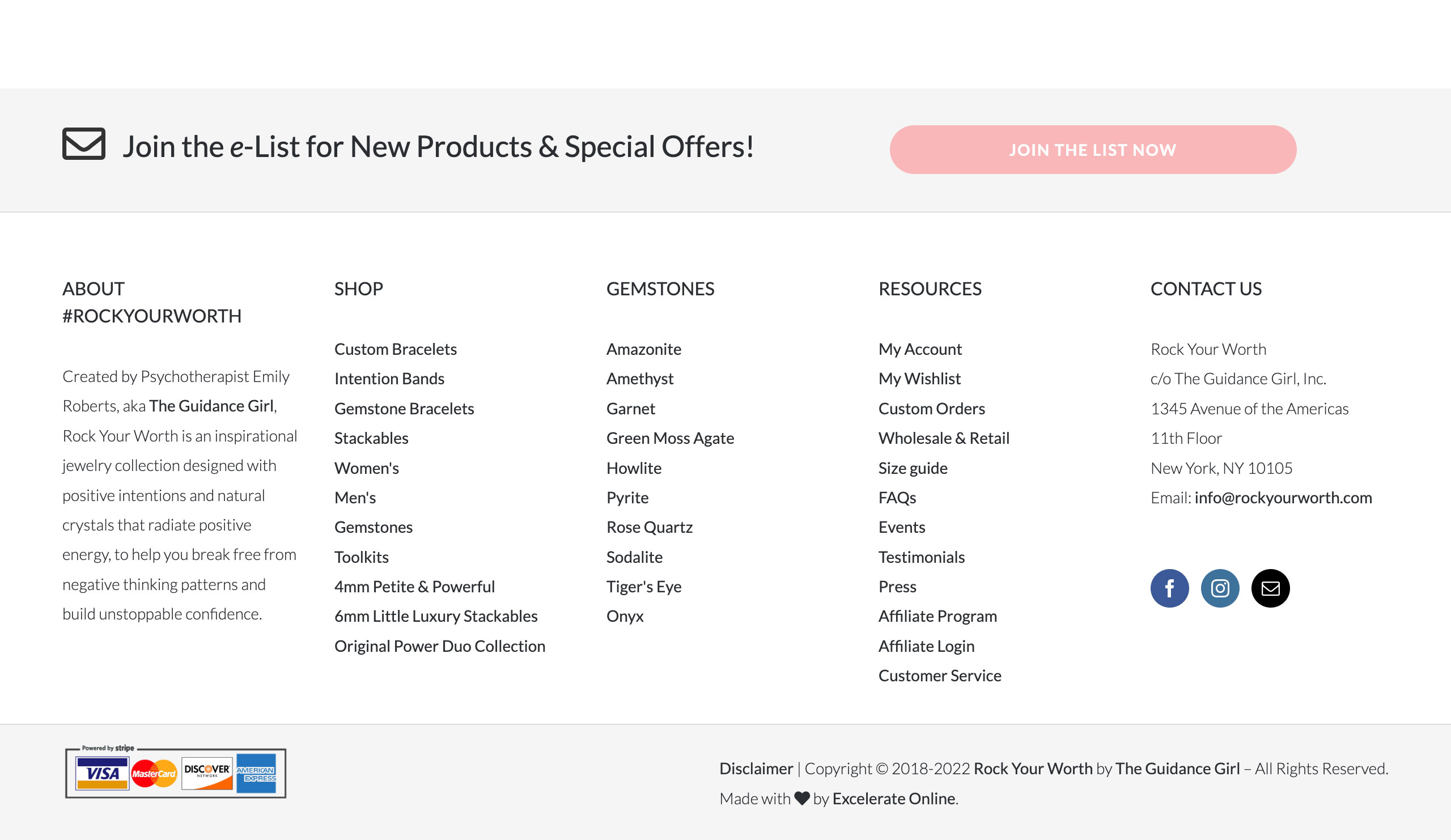Open the Facebook social icon
This screenshot has width=1451, height=840.
(x=1169, y=588)
